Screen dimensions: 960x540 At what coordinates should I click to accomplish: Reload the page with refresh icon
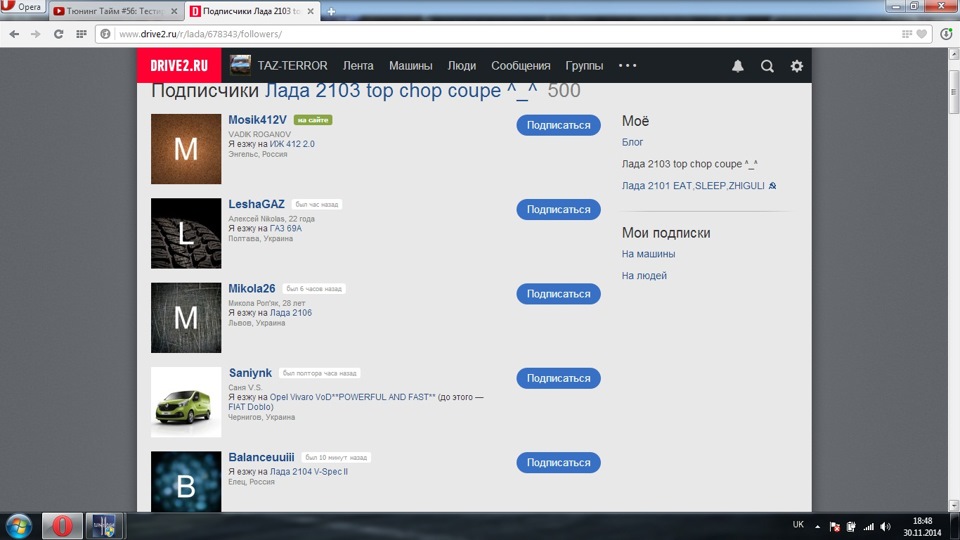coord(58,34)
